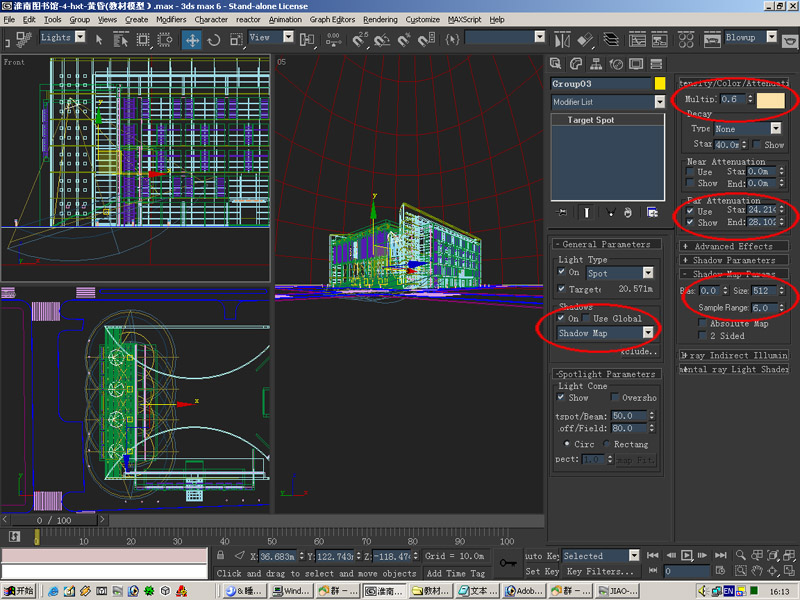The width and height of the screenshot is (800, 600).
Task: Open the Rendering menu
Action: 380,19
